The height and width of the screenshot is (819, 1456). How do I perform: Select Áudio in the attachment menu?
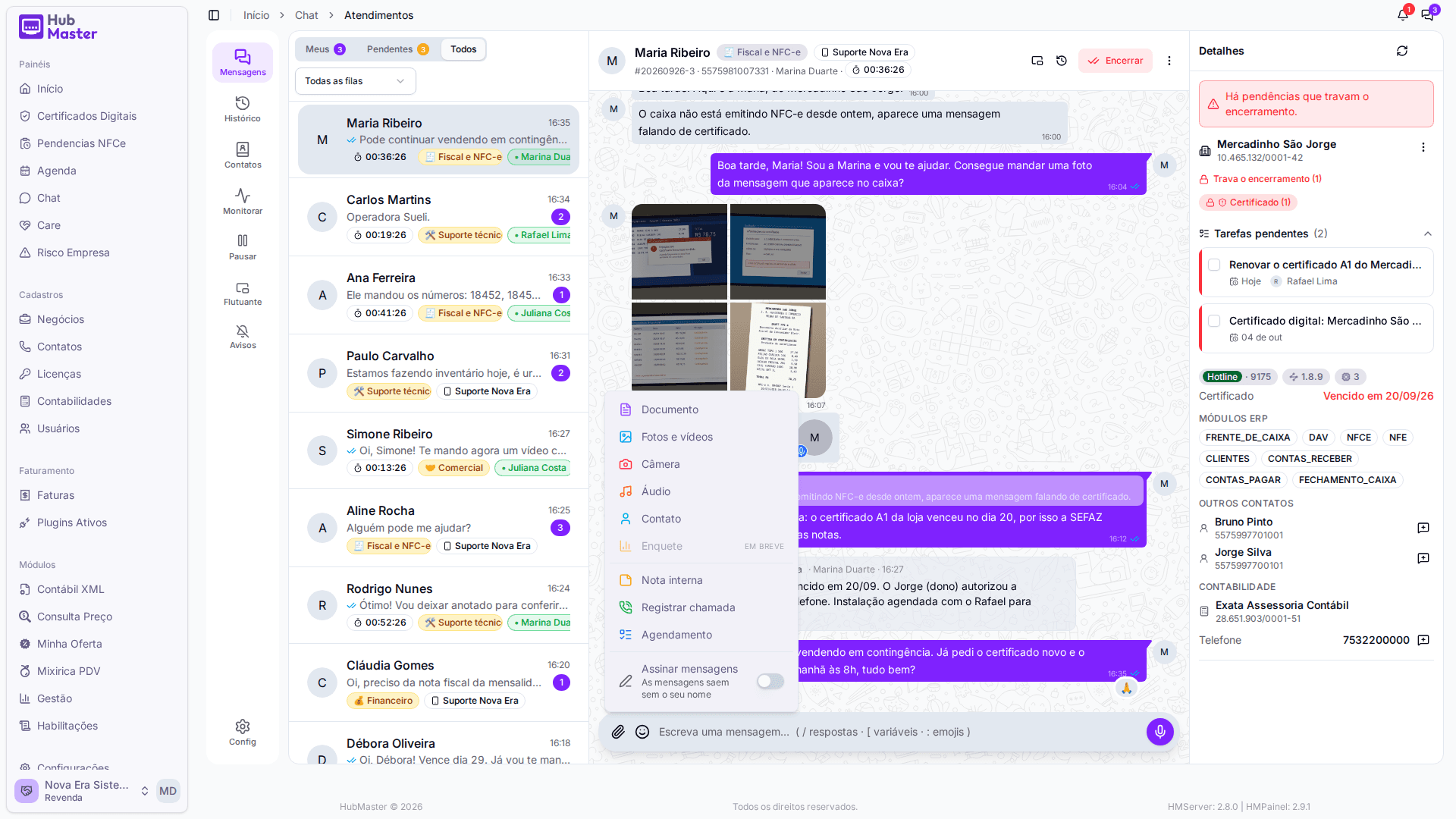(x=701, y=491)
